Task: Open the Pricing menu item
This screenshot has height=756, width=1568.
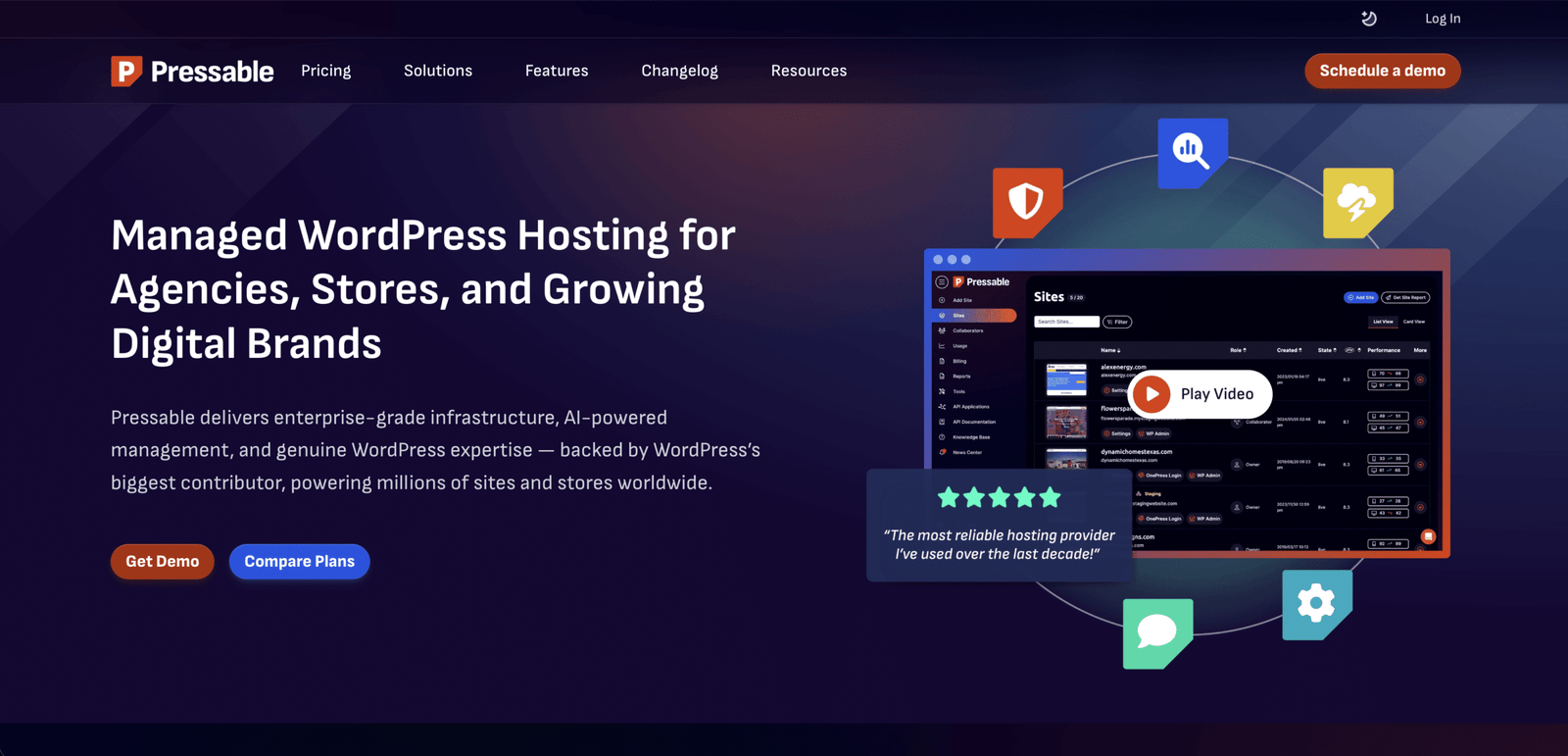Action: 326,71
